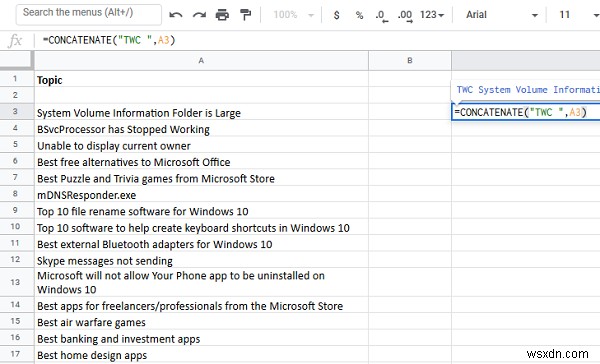Select empty cell B1

tap(410, 79)
